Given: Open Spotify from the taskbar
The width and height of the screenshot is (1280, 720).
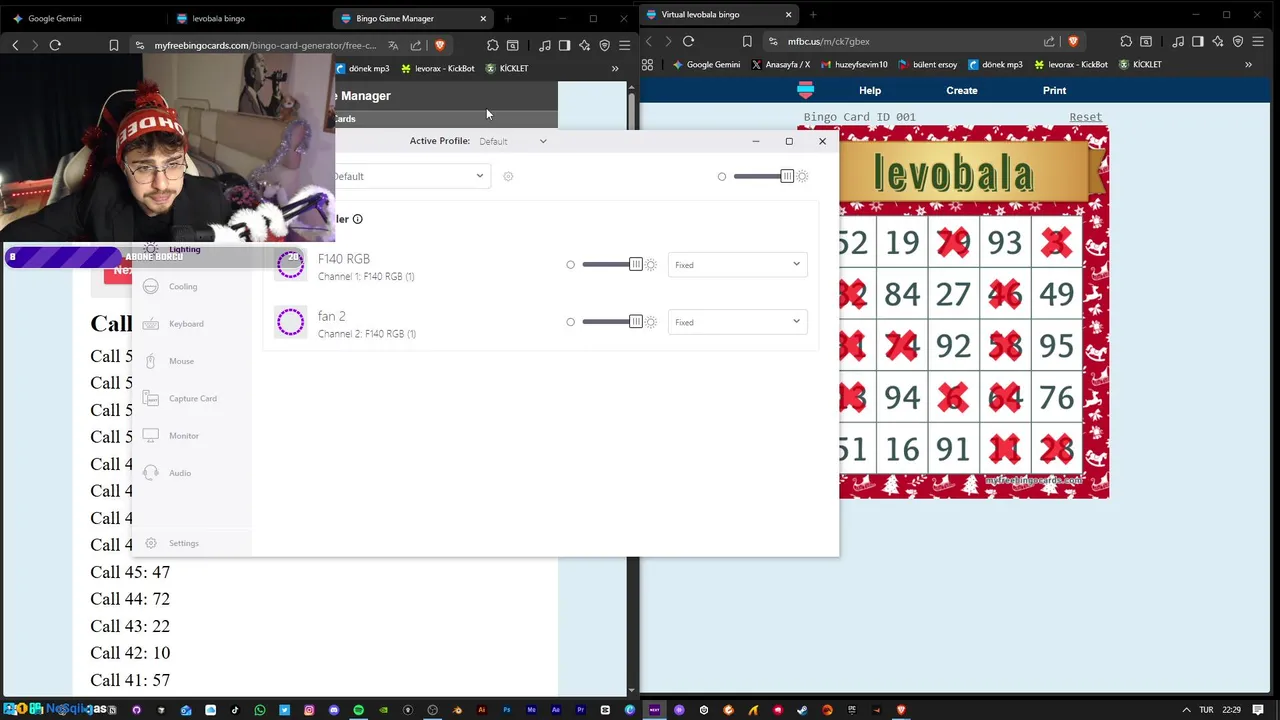Looking at the screenshot, I should click(359, 710).
